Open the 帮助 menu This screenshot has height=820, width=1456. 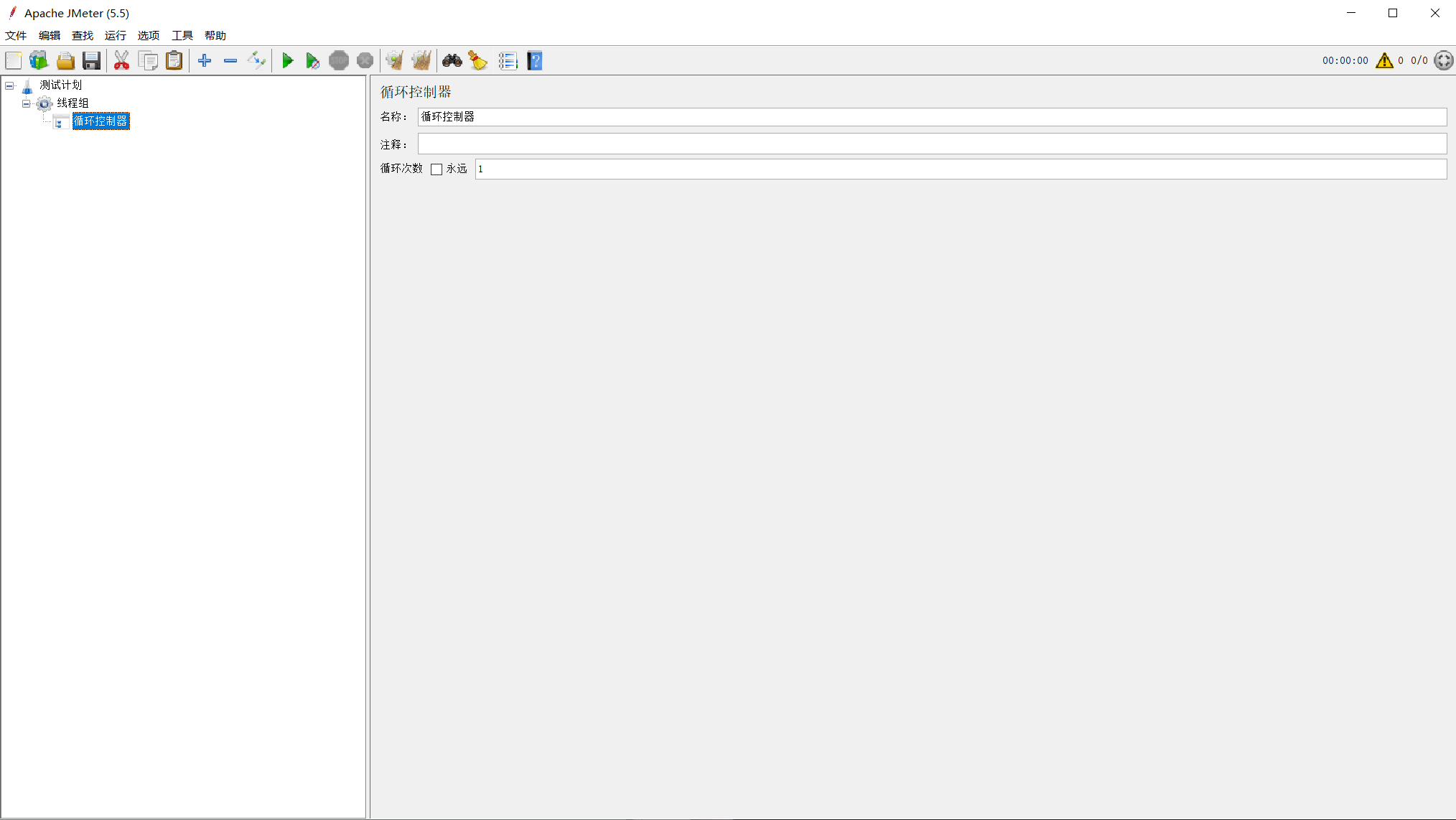point(215,36)
